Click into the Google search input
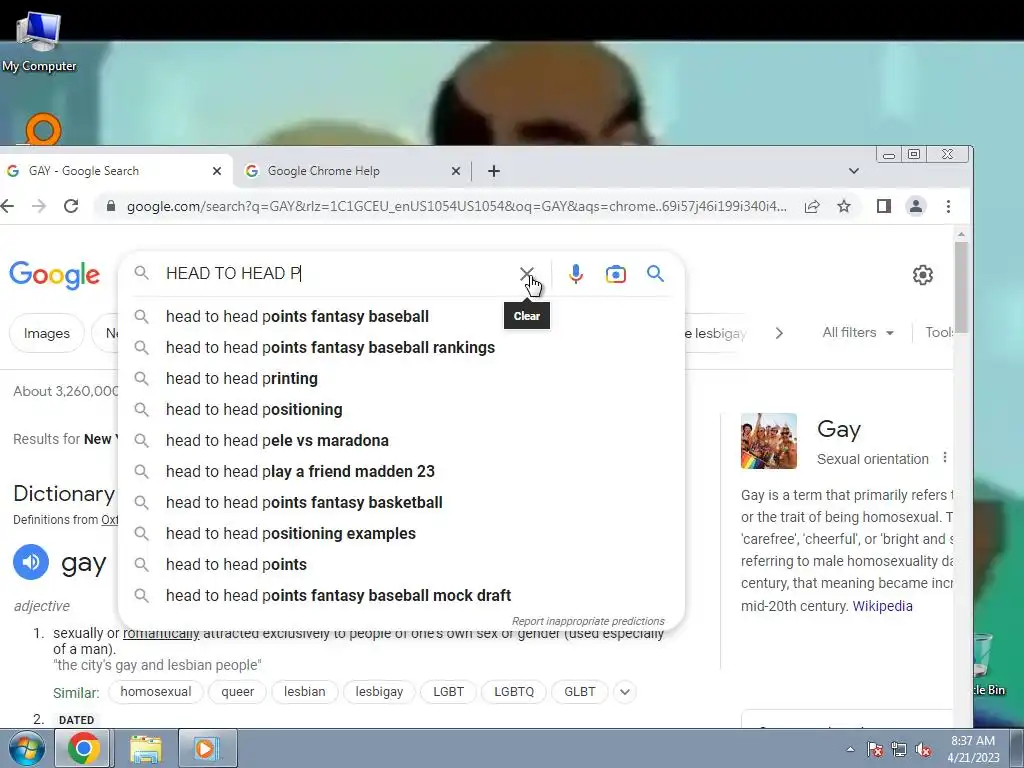The image size is (1024, 768). coord(336,274)
